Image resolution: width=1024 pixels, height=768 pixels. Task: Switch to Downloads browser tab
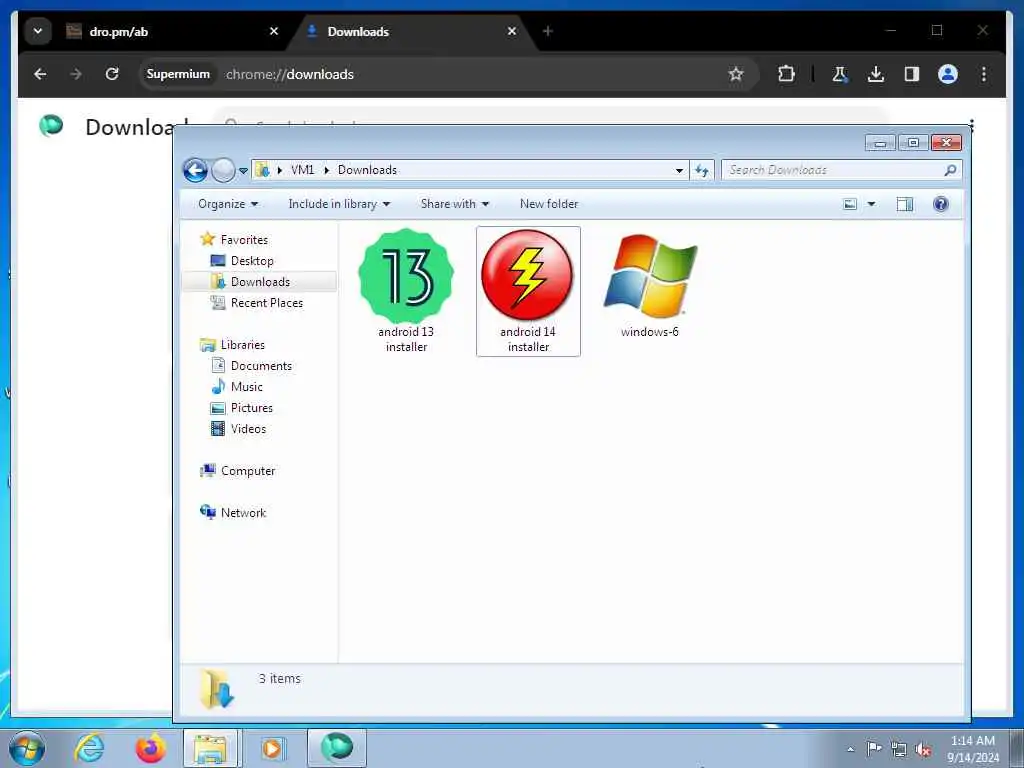pyautogui.click(x=410, y=31)
